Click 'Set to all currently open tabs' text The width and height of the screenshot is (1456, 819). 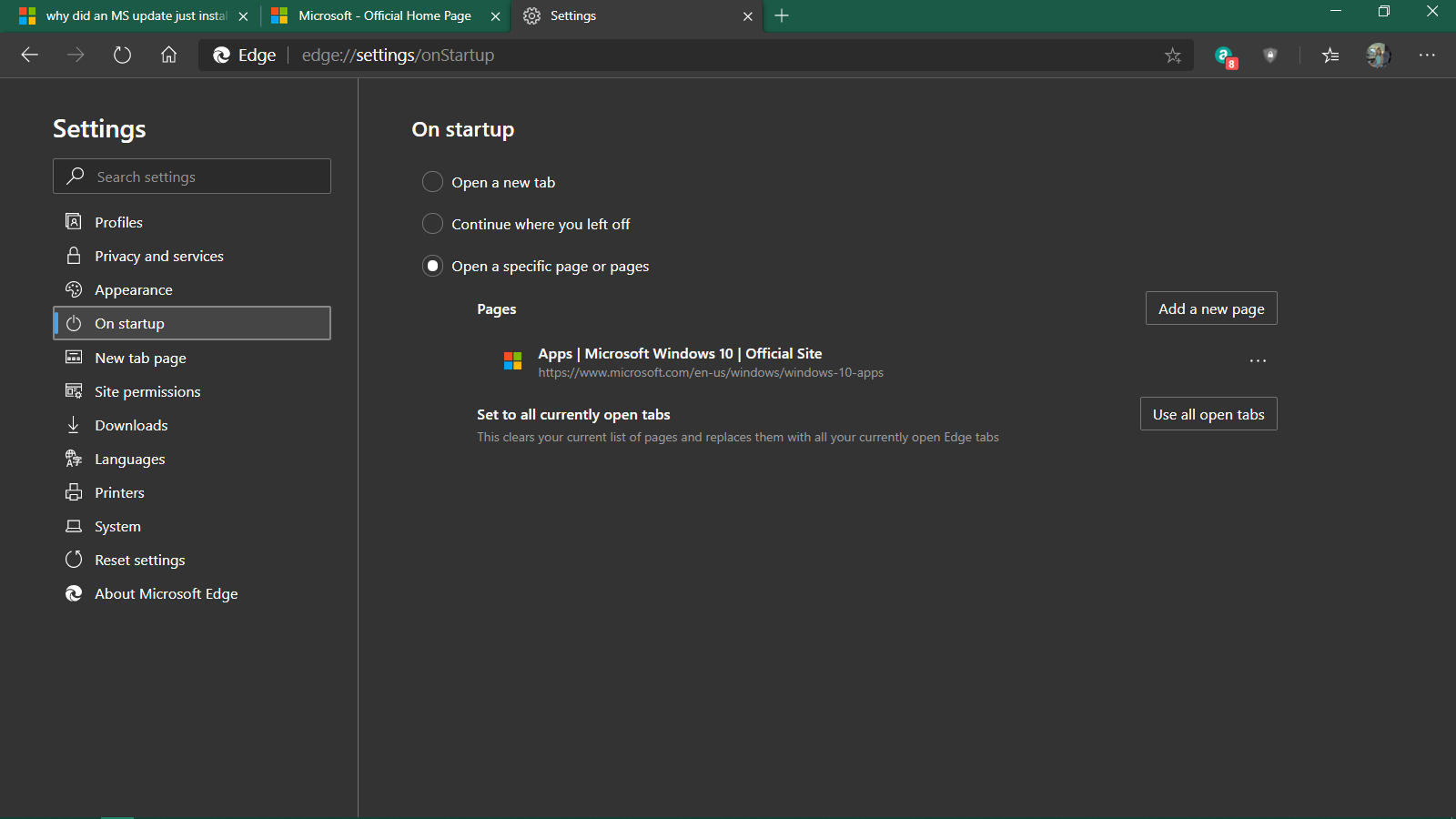click(x=573, y=414)
